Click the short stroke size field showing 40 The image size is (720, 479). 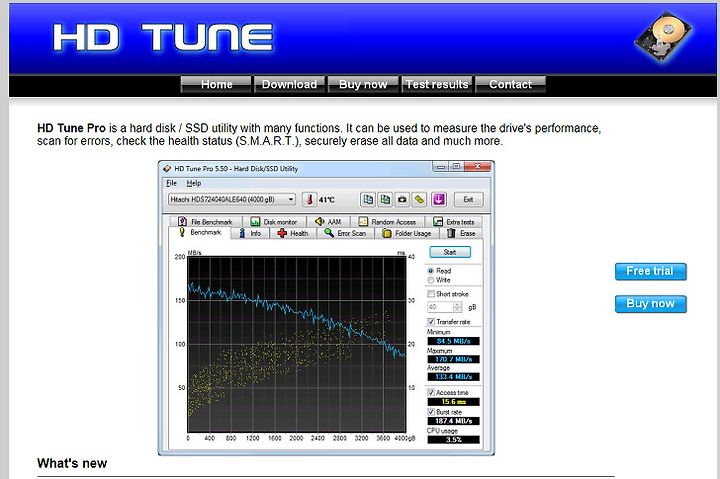click(440, 307)
